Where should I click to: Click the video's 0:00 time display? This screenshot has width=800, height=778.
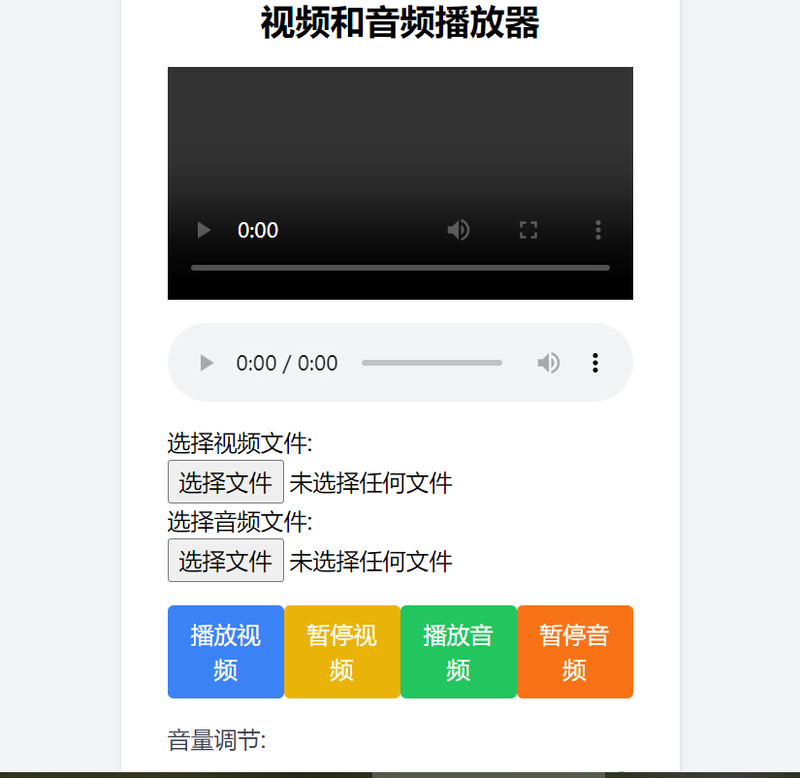258,231
